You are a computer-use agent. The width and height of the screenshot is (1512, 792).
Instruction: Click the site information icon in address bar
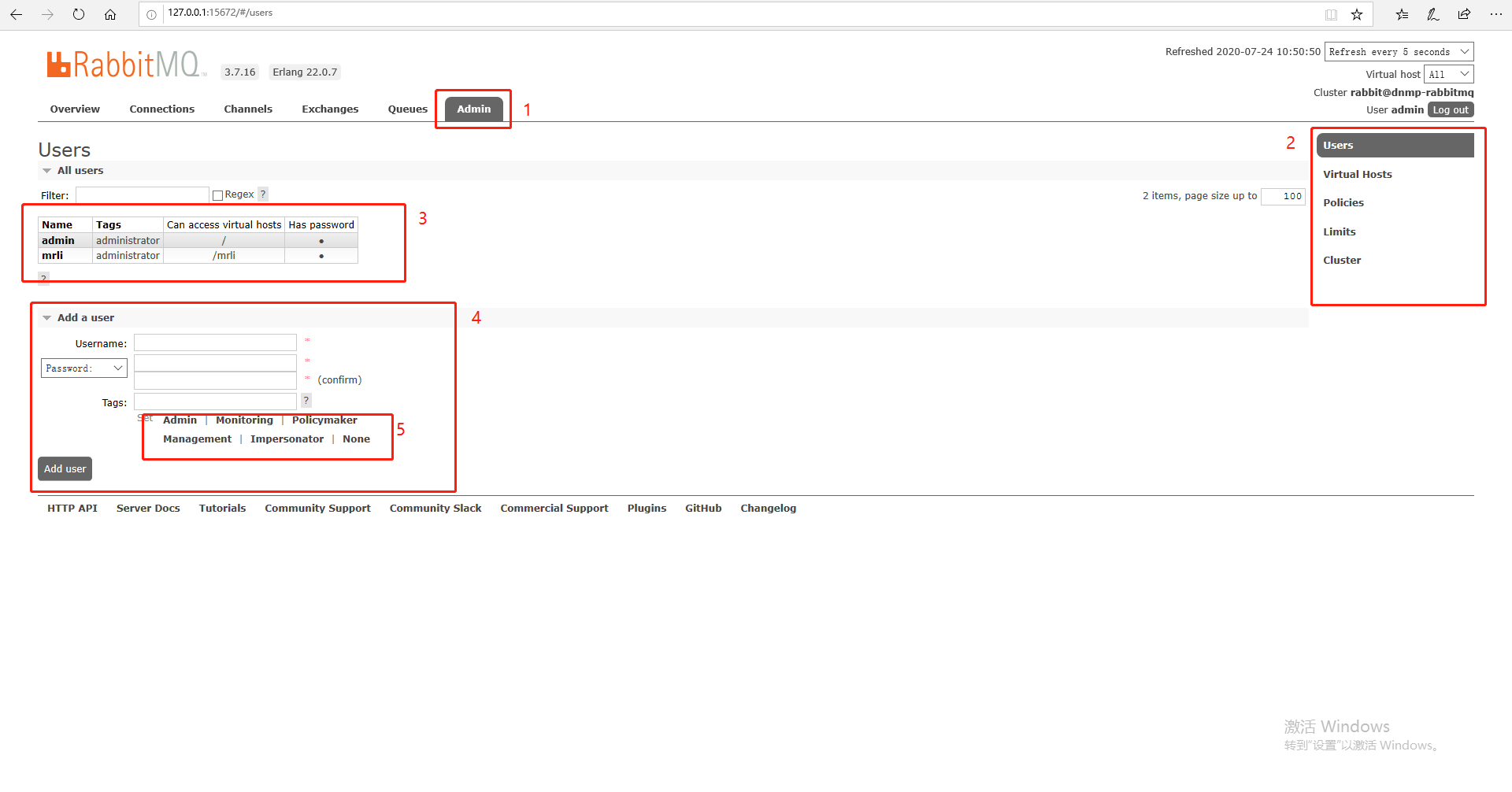(x=151, y=14)
